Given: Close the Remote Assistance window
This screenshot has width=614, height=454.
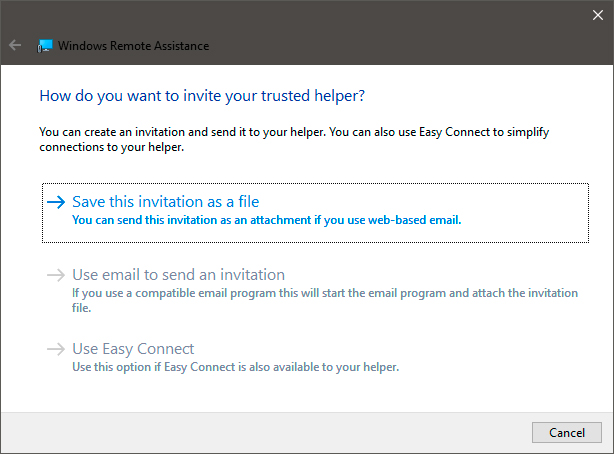Looking at the screenshot, I should [598, 15].
